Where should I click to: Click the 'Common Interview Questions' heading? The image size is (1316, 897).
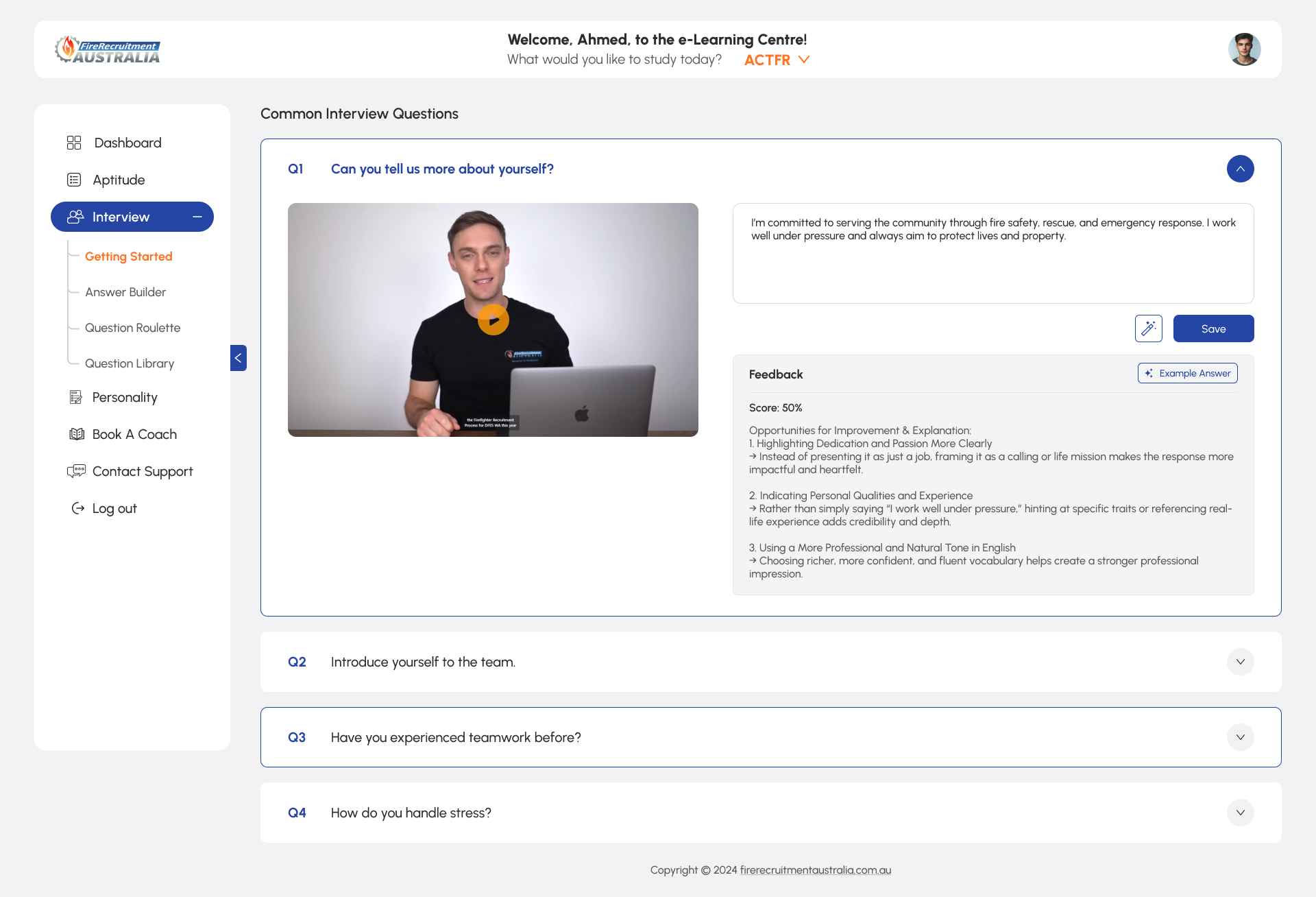click(359, 114)
